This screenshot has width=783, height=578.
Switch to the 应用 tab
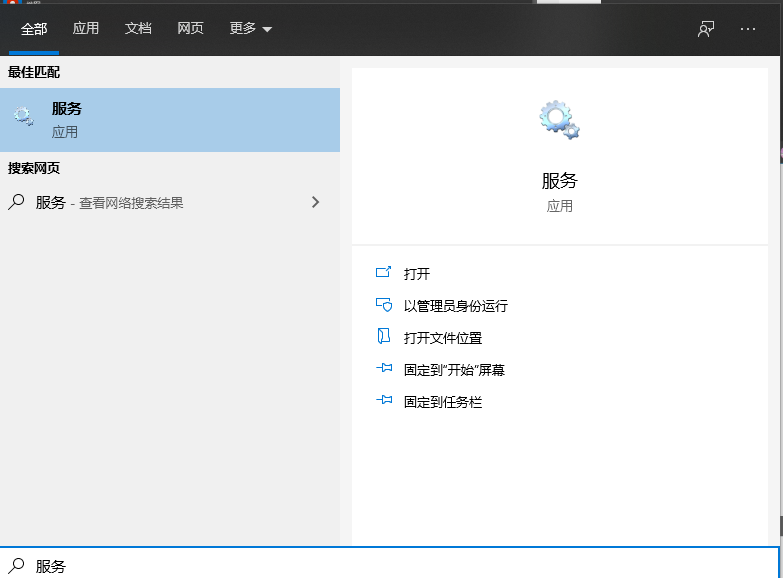[x=86, y=28]
